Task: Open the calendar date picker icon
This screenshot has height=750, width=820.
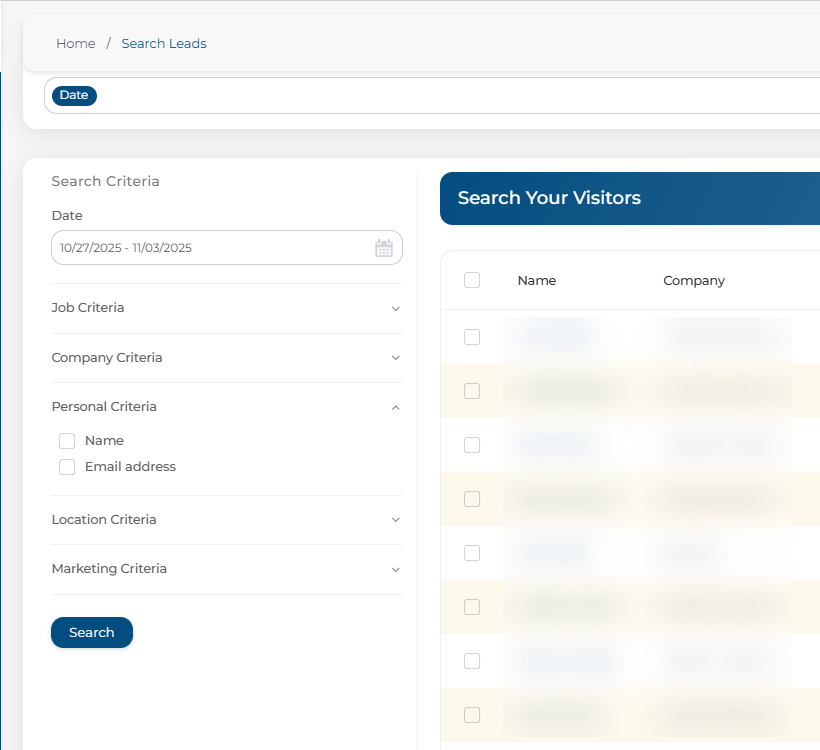Action: [x=384, y=248]
